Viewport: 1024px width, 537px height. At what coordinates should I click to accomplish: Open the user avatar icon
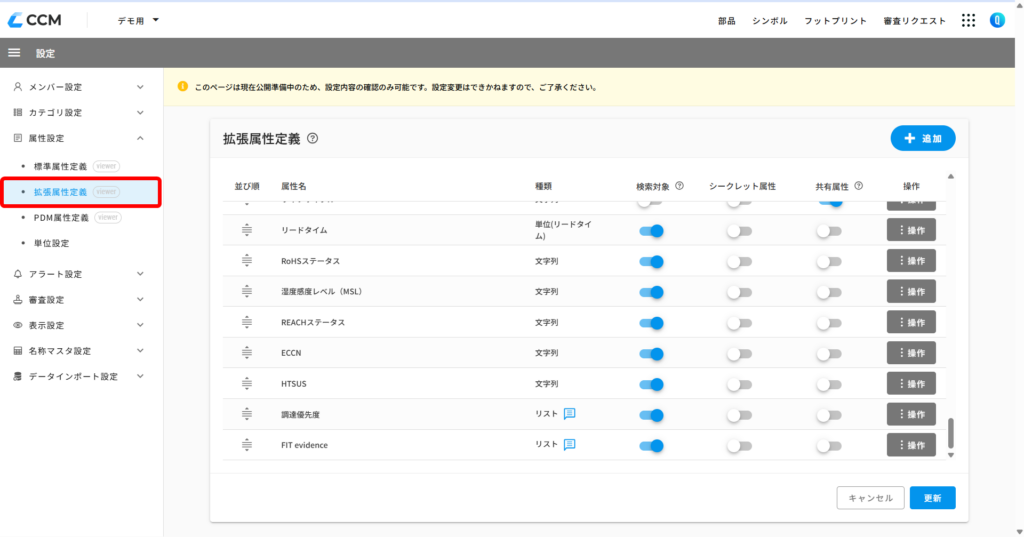click(x=997, y=20)
